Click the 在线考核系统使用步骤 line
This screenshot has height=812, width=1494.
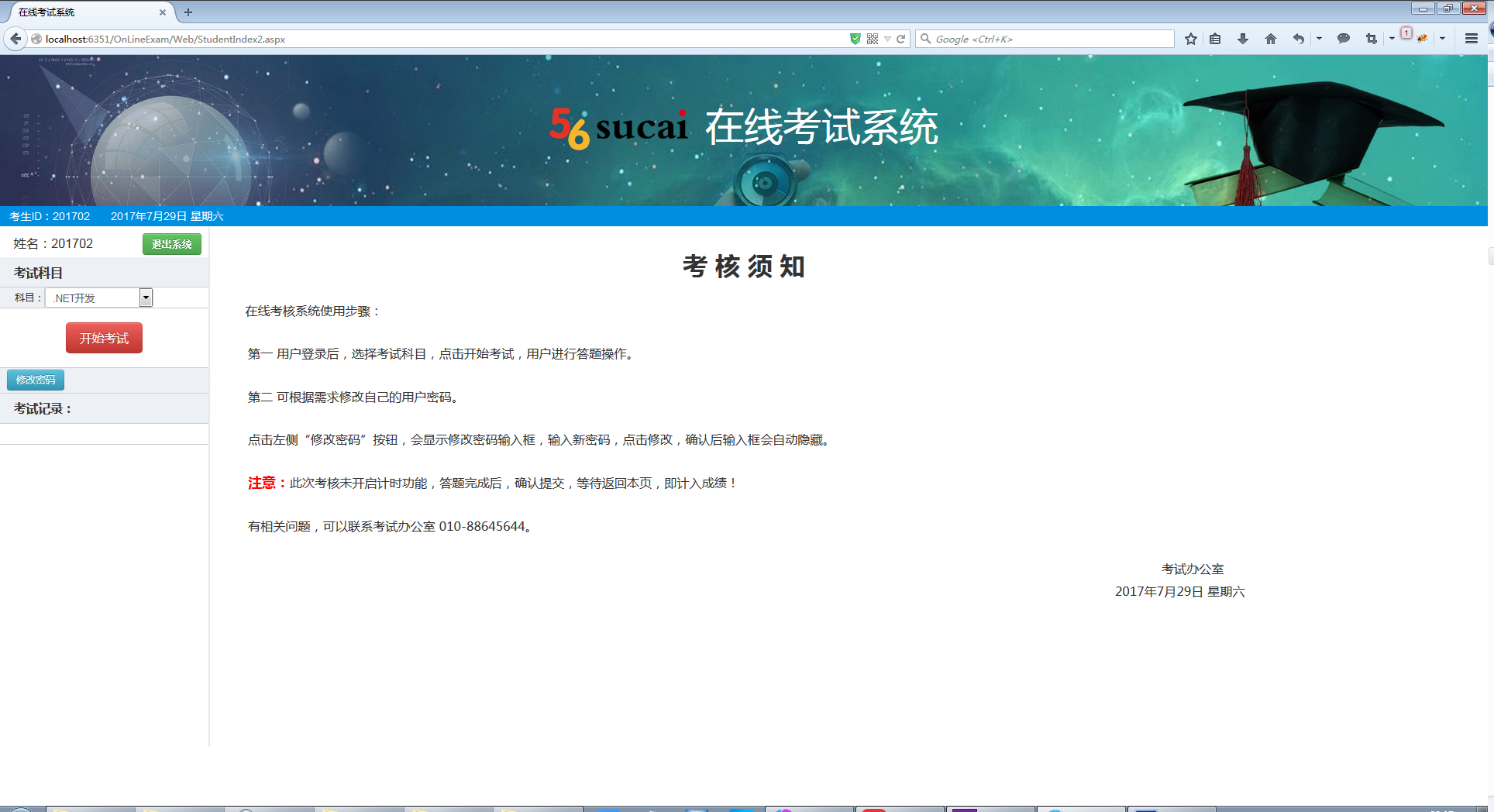(313, 311)
